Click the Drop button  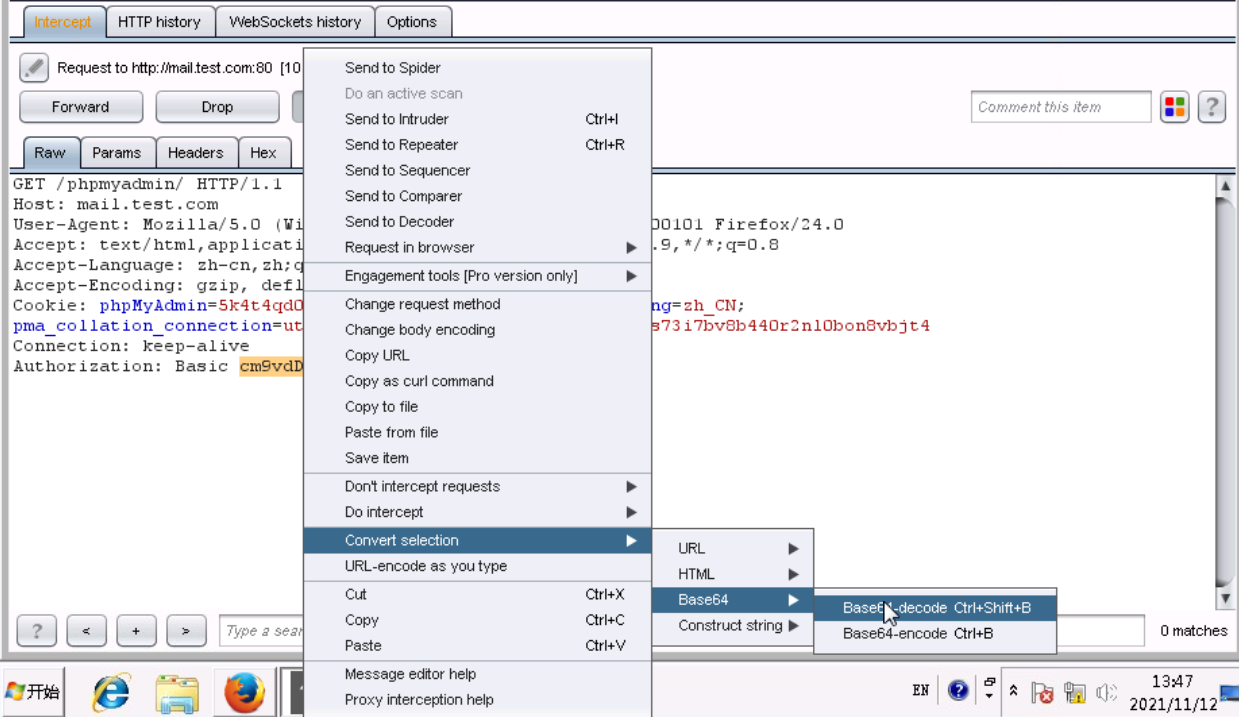click(217, 107)
